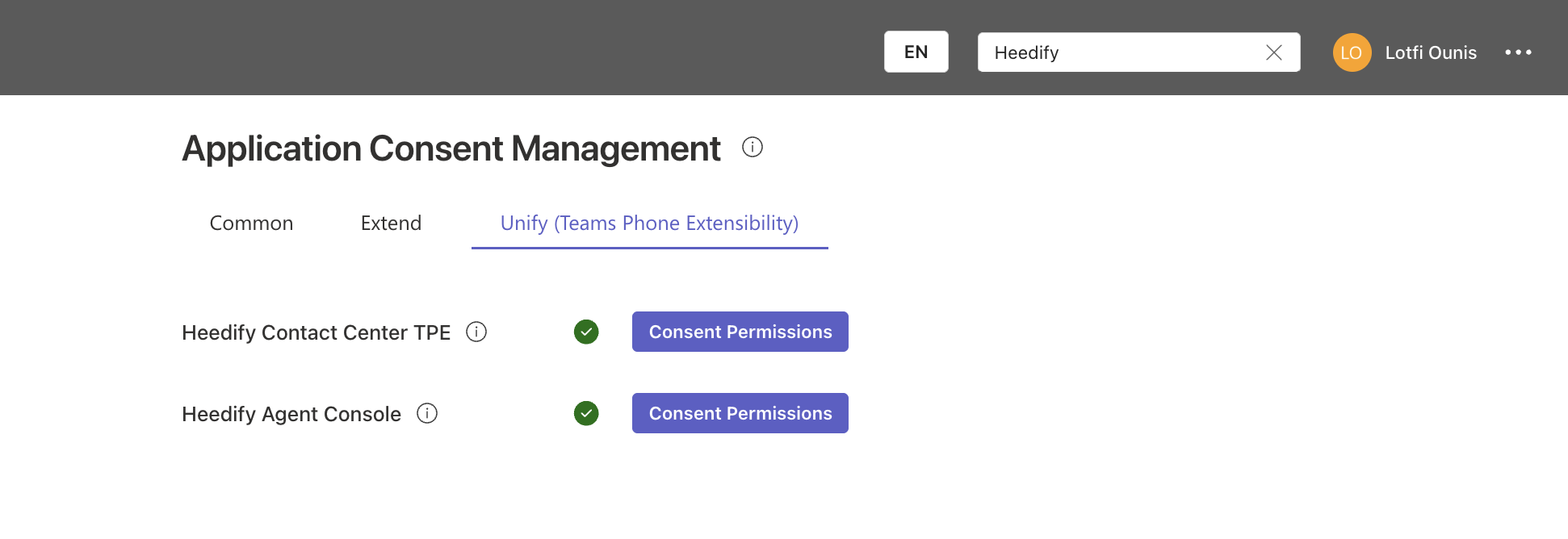
Task: Change language with EN button
Action: point(916,52)
